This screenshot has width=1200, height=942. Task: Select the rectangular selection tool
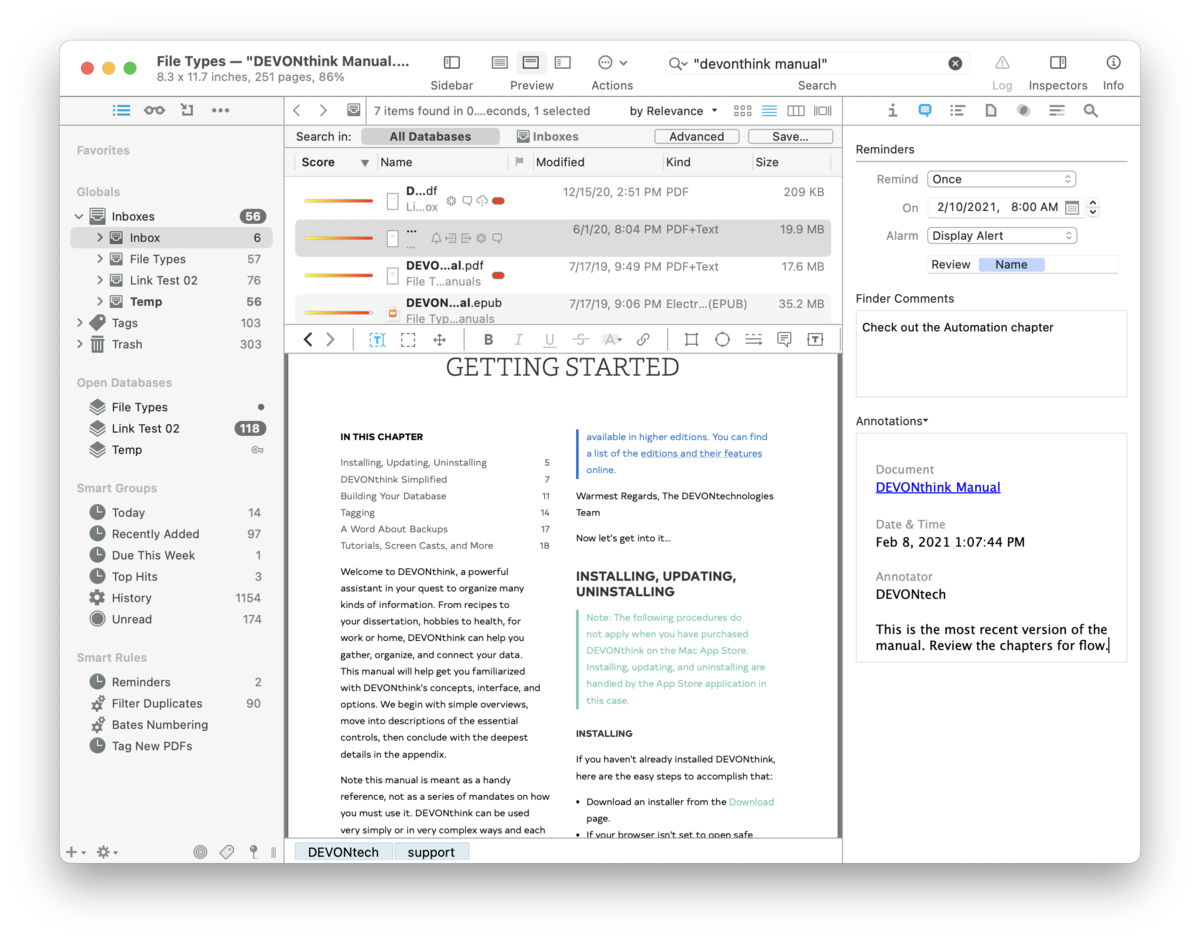(408, 340)
